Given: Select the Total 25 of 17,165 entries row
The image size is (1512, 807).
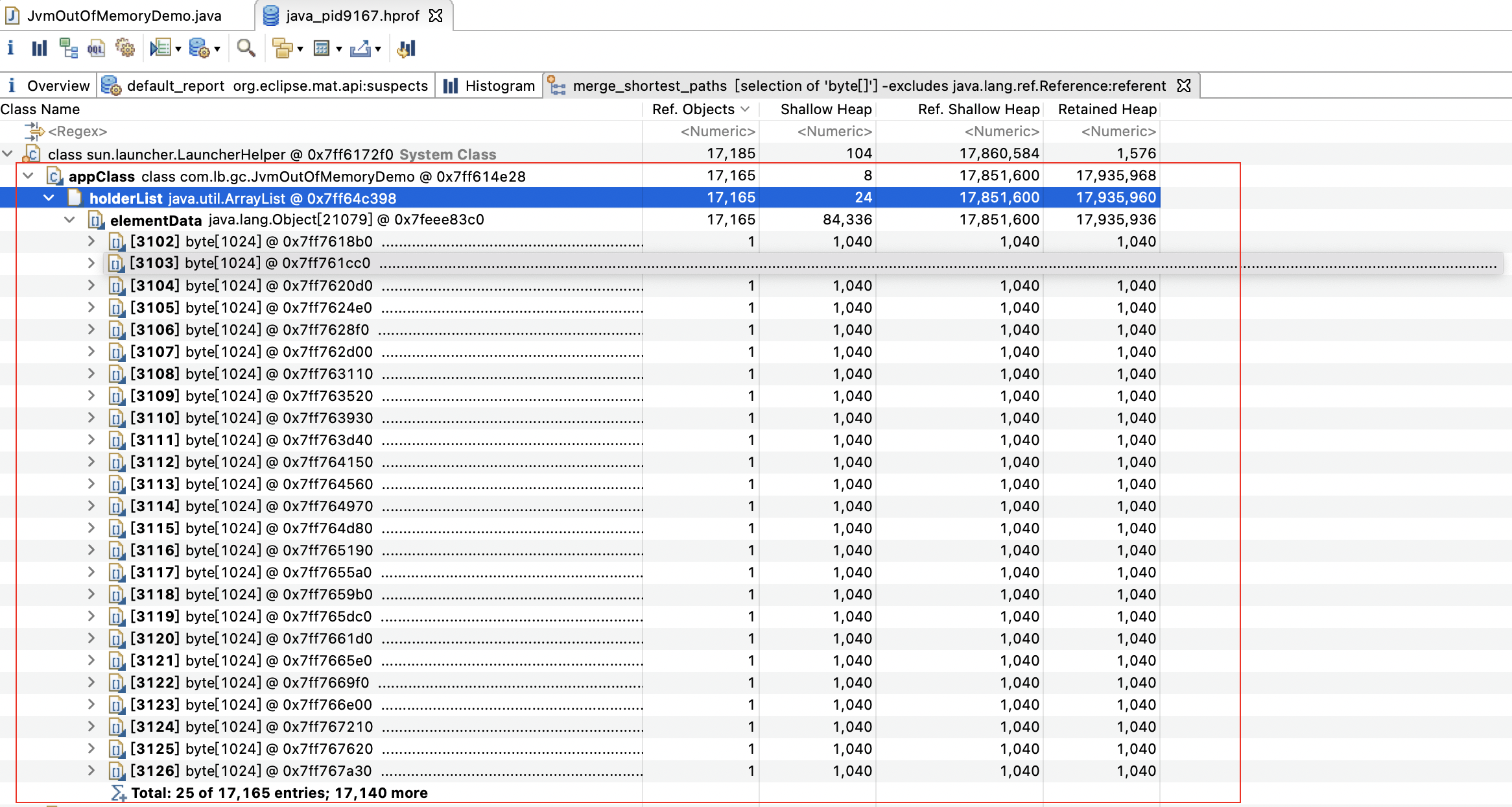Looking at the screenshot, I should point(279,793).
